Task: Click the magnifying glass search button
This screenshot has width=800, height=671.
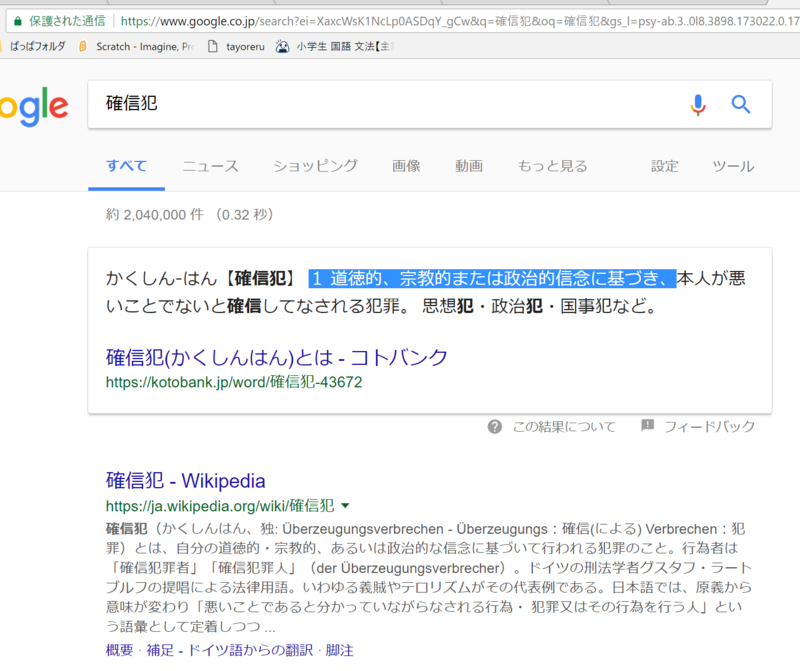Action: [741, 104]
